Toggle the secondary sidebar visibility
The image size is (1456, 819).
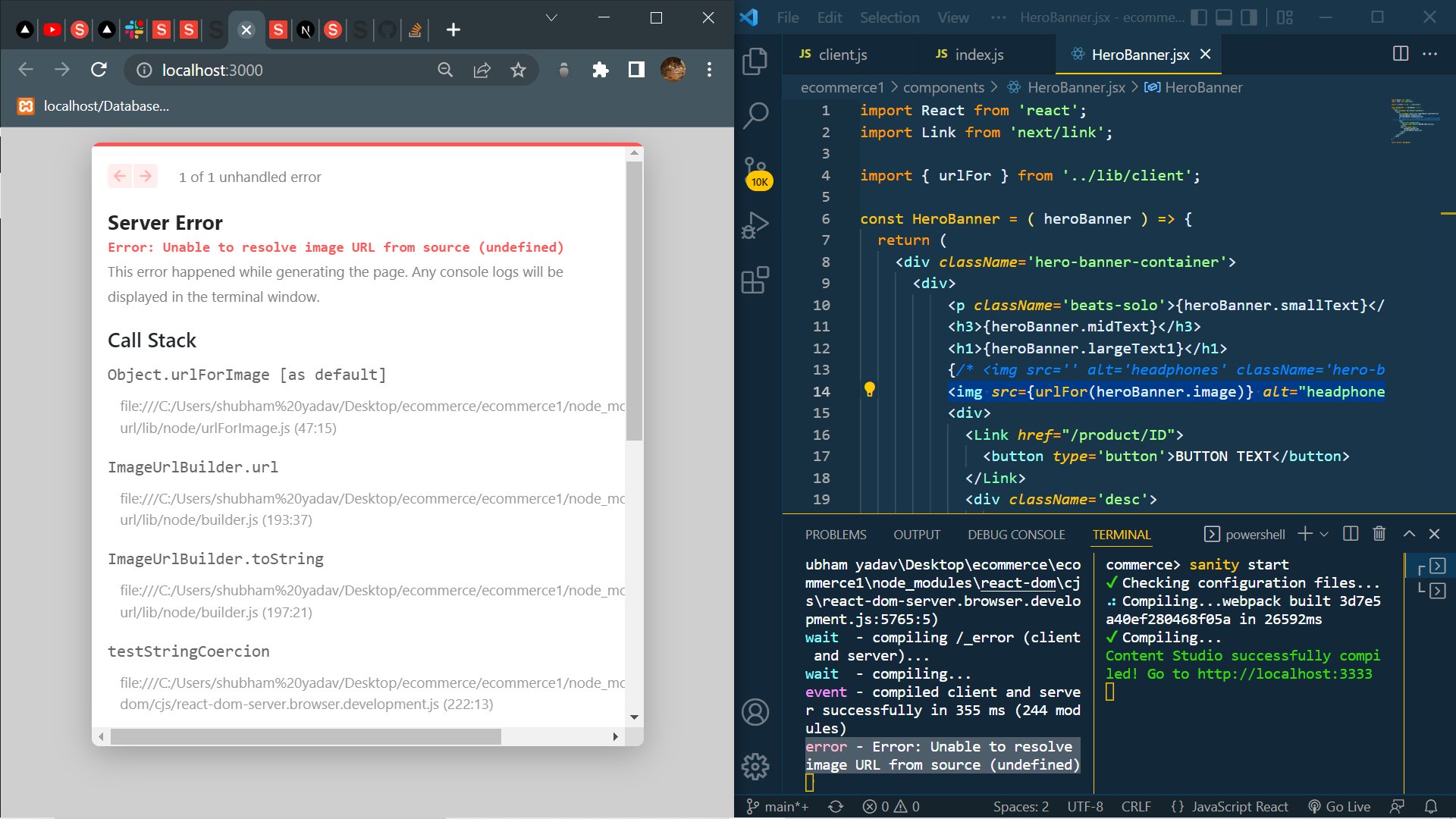[1249, 17]
